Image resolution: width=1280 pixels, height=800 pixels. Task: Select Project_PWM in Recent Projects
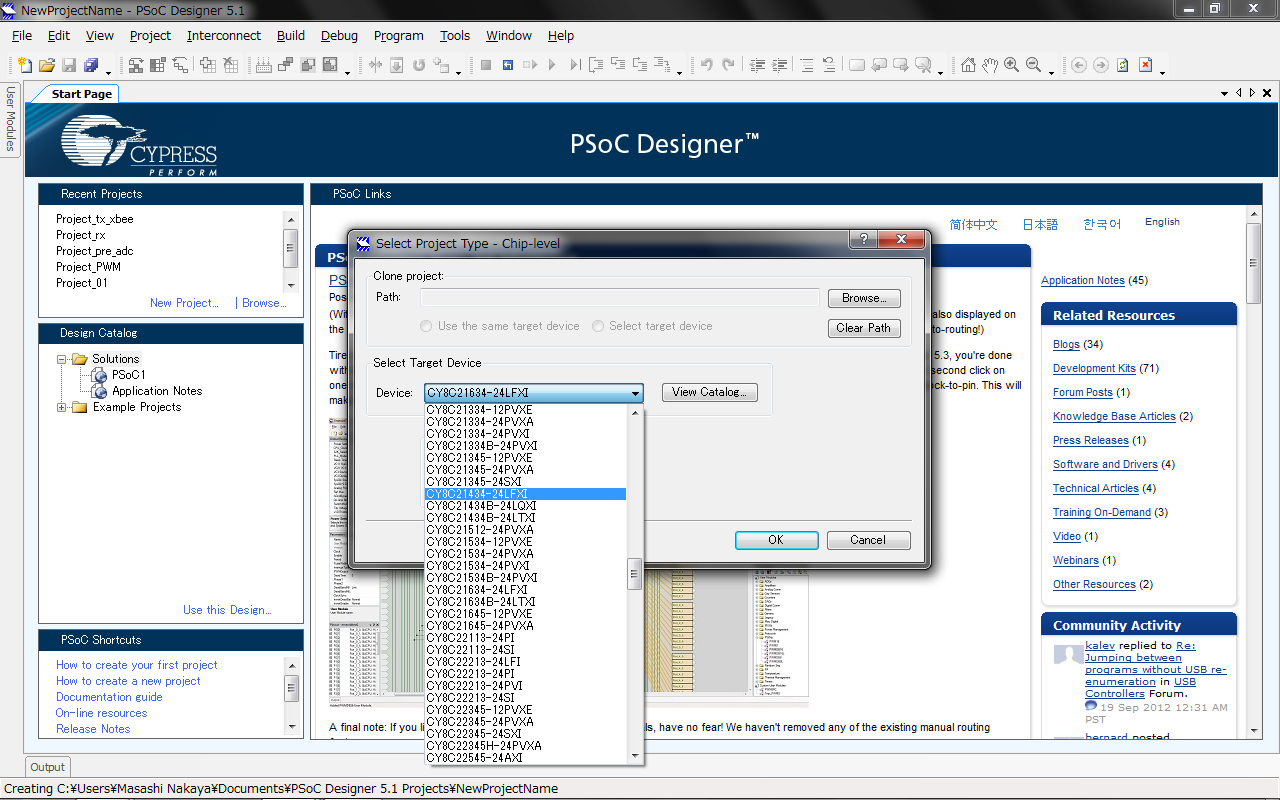click(89, 267)
